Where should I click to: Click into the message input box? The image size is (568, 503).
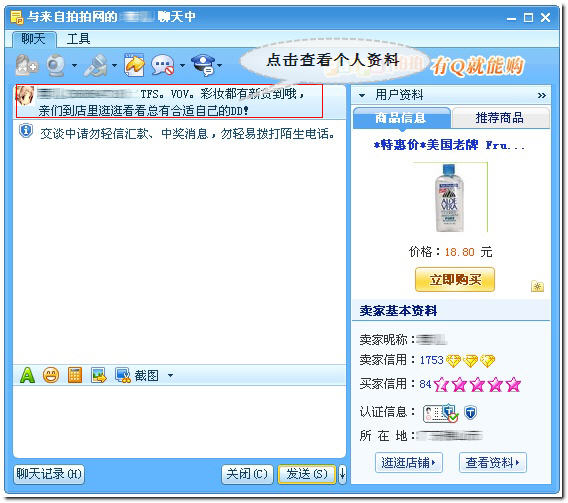179,422
